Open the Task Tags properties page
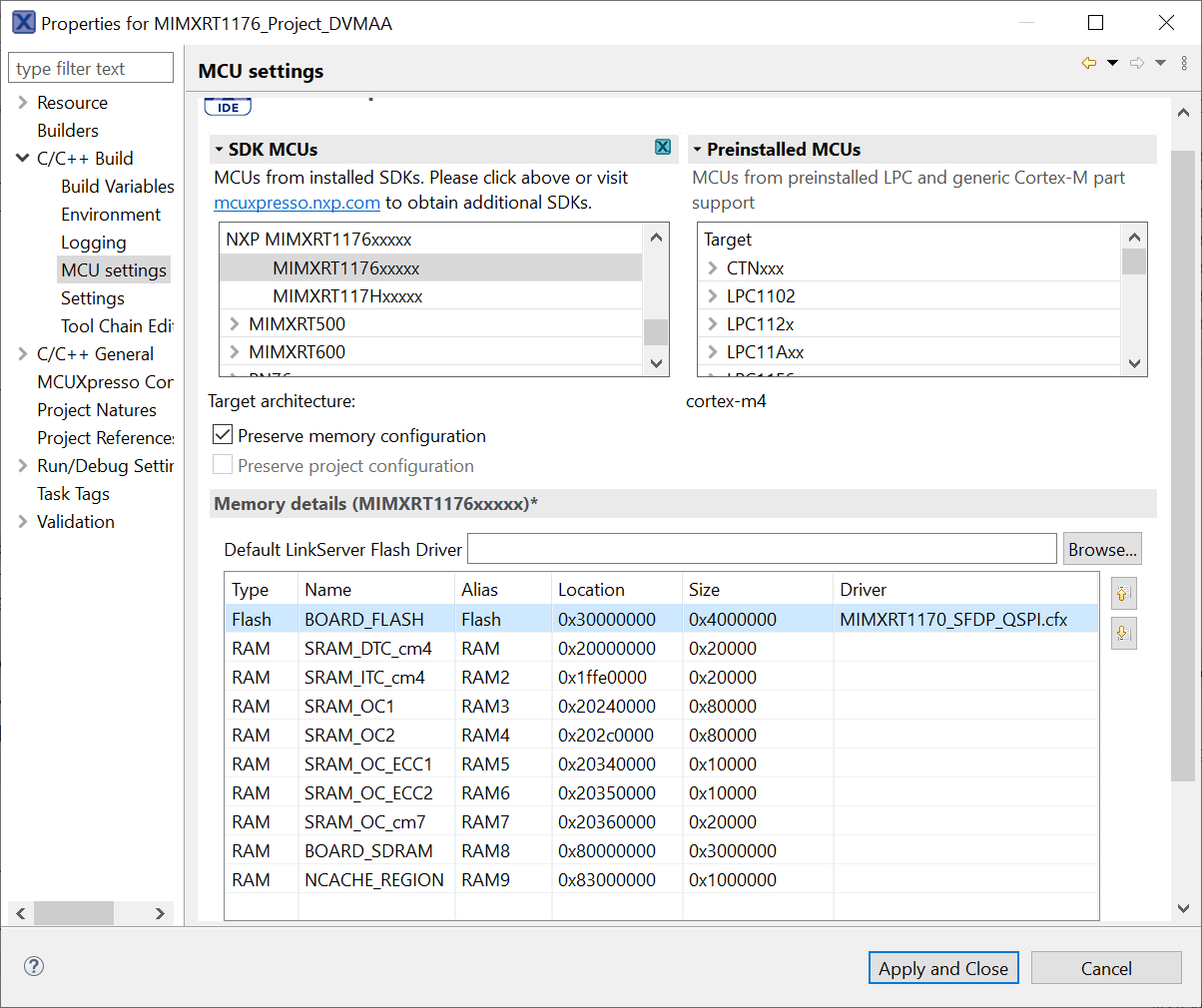The width and height of the screenshot is (1202, 1008). point(72,493)
